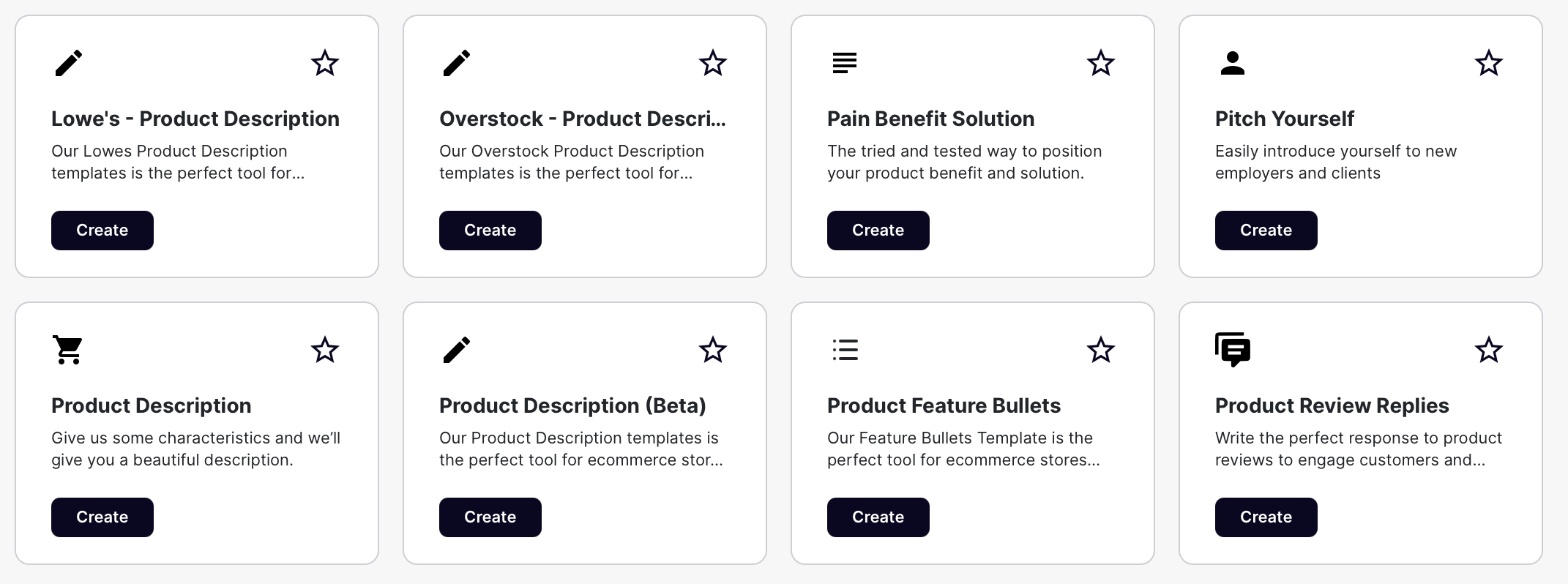
Task: Star the Pain Benefit Solution template
Action: [x=1101, y=63]
